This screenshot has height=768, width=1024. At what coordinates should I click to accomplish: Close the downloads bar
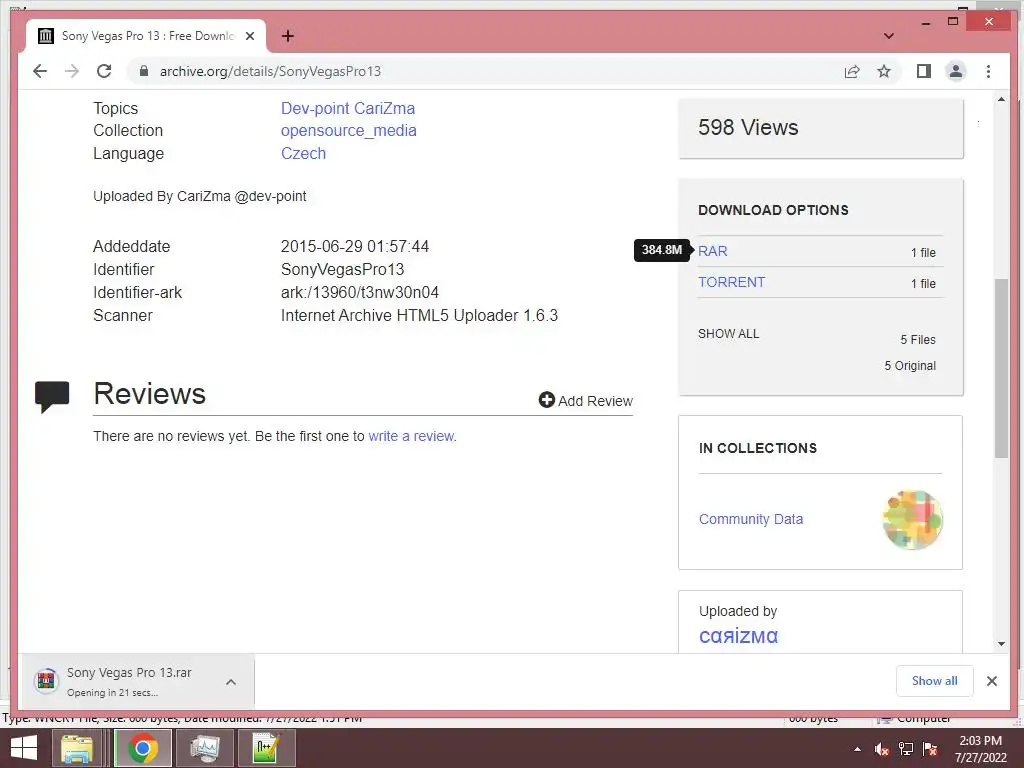[991, 681]
